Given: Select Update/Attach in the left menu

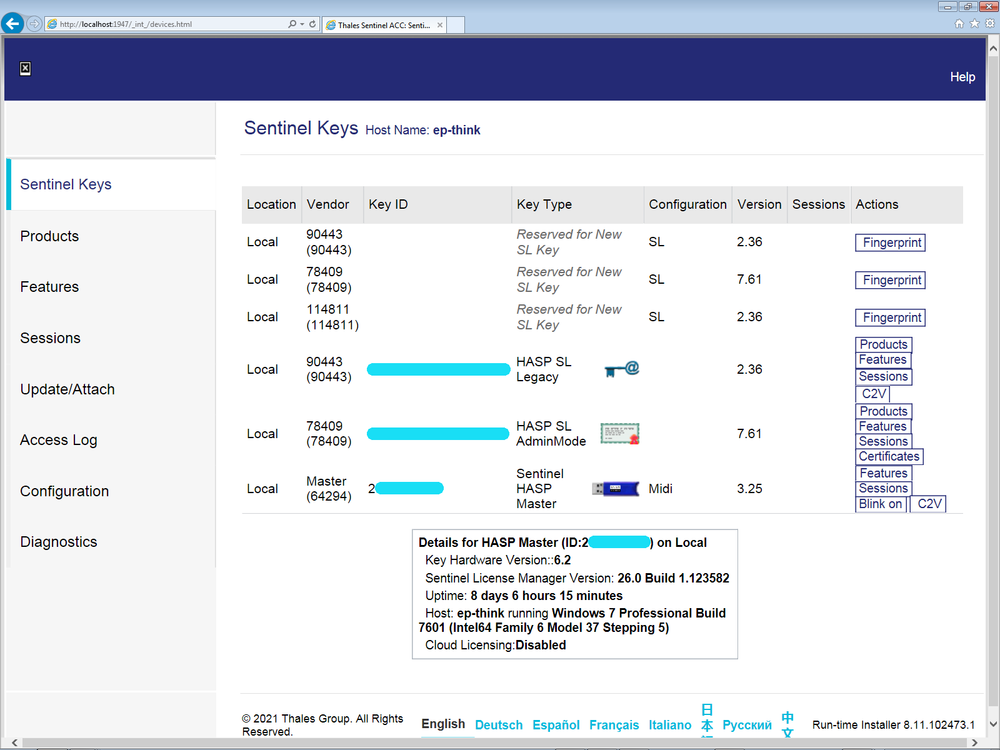Looking at the screenshot, I should 67,389.
